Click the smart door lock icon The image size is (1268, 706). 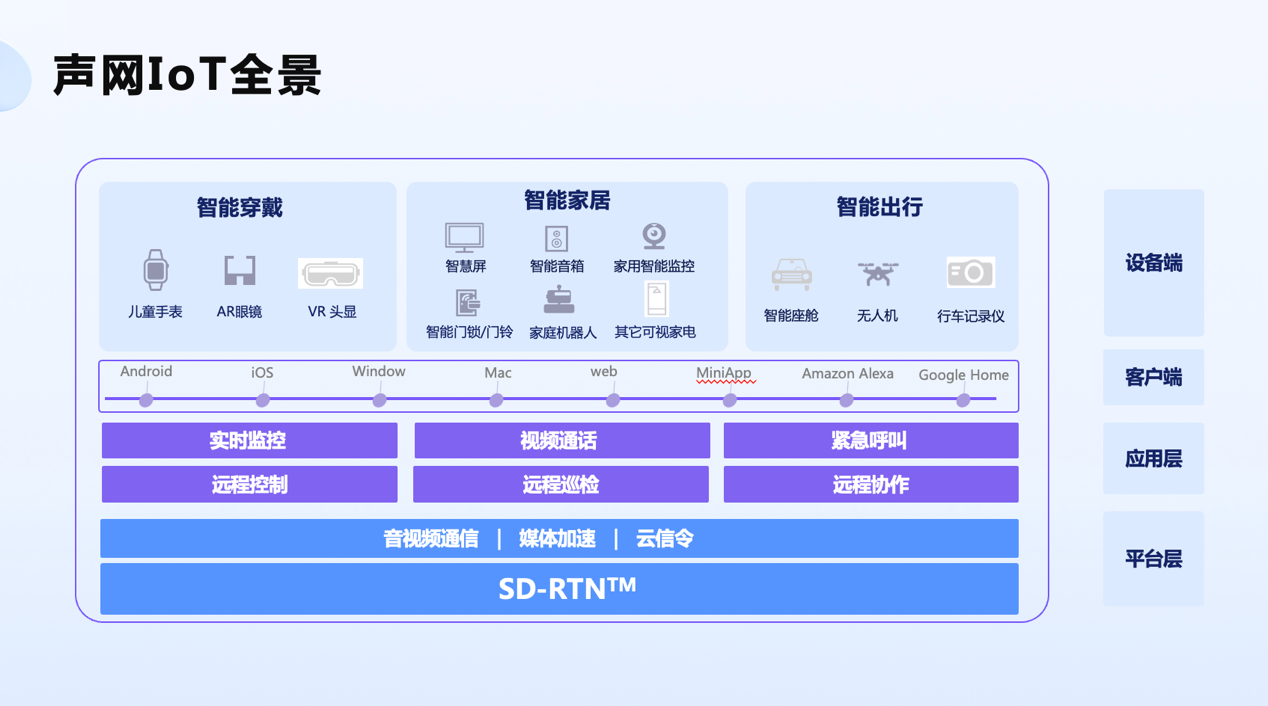point(468,303)
